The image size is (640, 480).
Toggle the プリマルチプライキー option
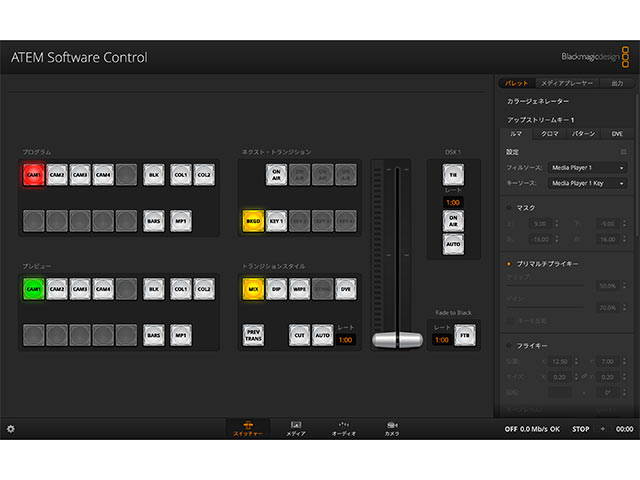pos(509,264)
